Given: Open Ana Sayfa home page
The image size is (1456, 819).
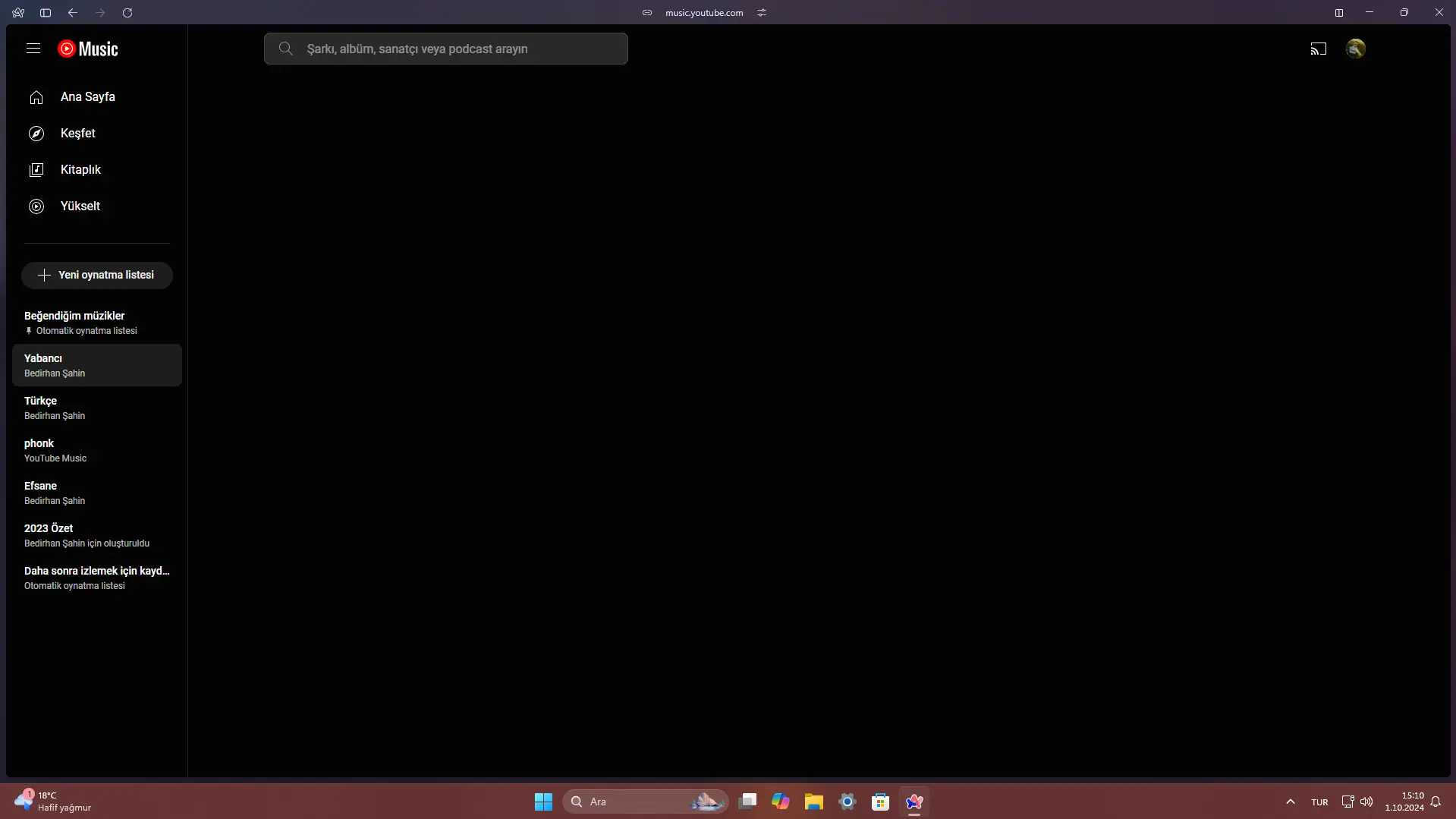Looking at the screenshot, I should (x=97, y=97).
